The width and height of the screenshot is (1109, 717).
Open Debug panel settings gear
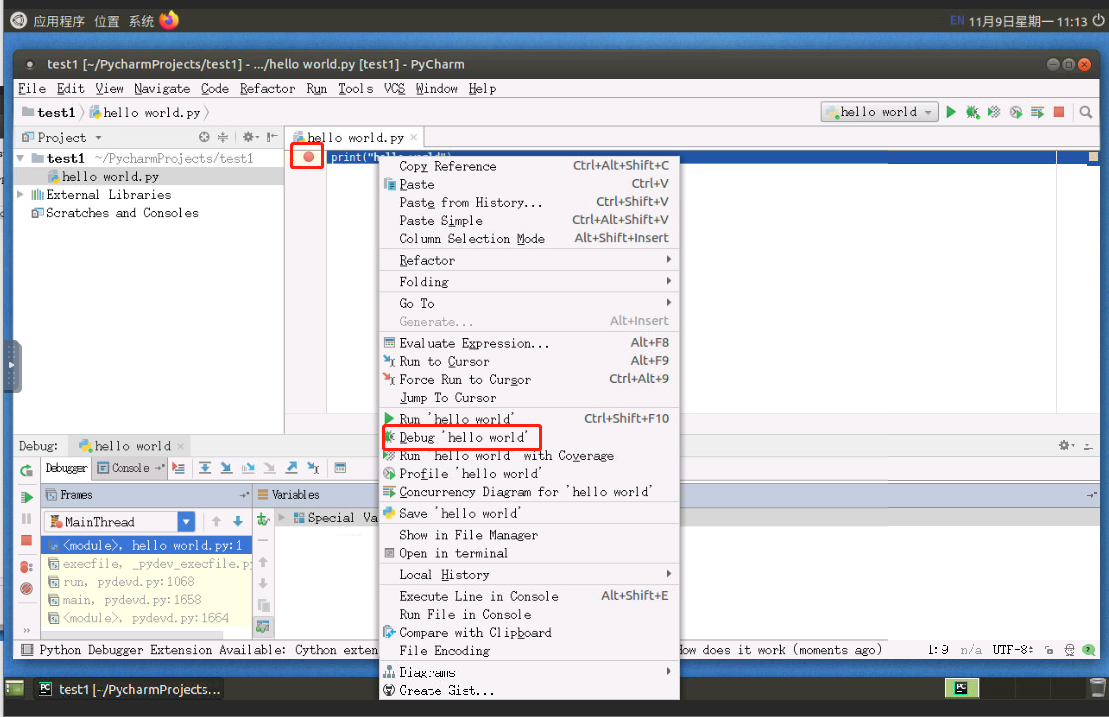point(1066,445)
